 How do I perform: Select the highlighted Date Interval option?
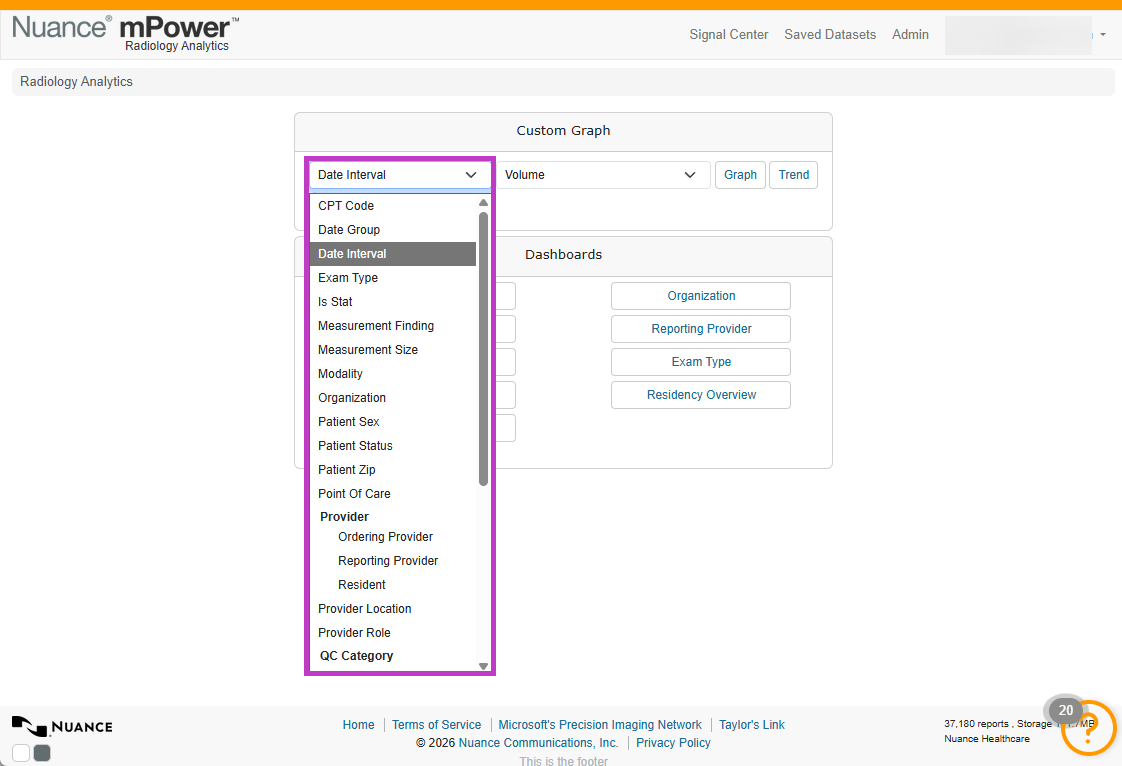point(393,253)
